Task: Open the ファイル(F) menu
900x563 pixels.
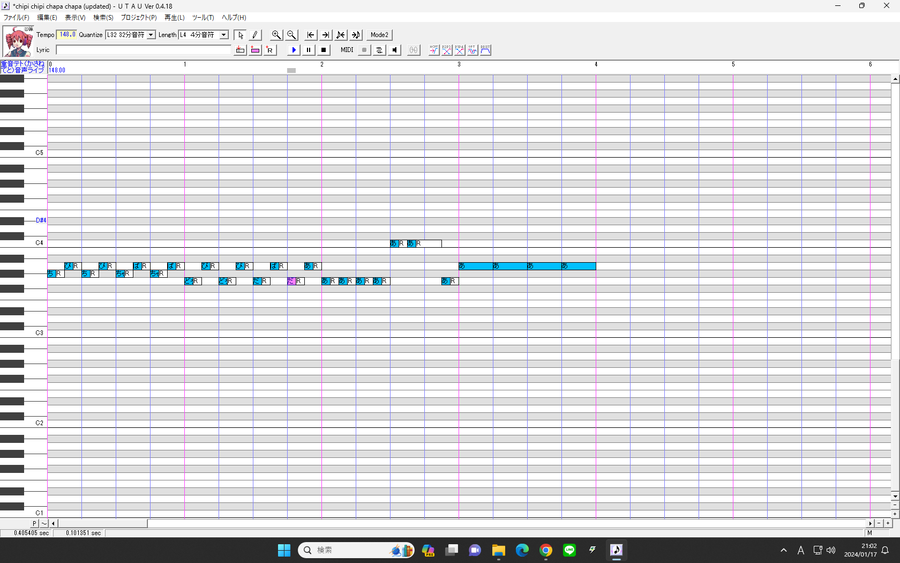Action: pos(16,18)
